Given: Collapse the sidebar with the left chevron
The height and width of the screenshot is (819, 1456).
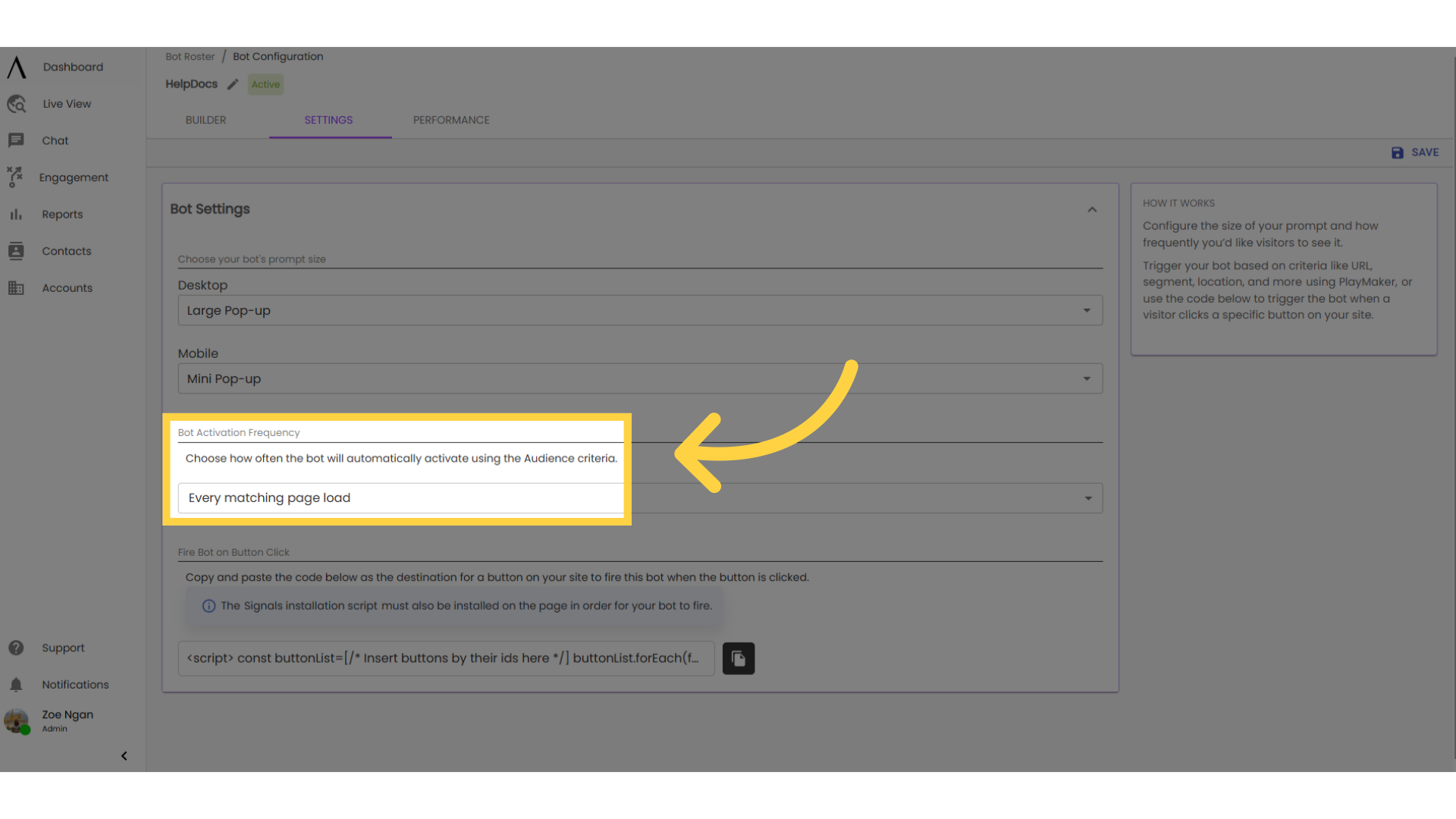Looking at the screenshot, I should pos(124,756).
